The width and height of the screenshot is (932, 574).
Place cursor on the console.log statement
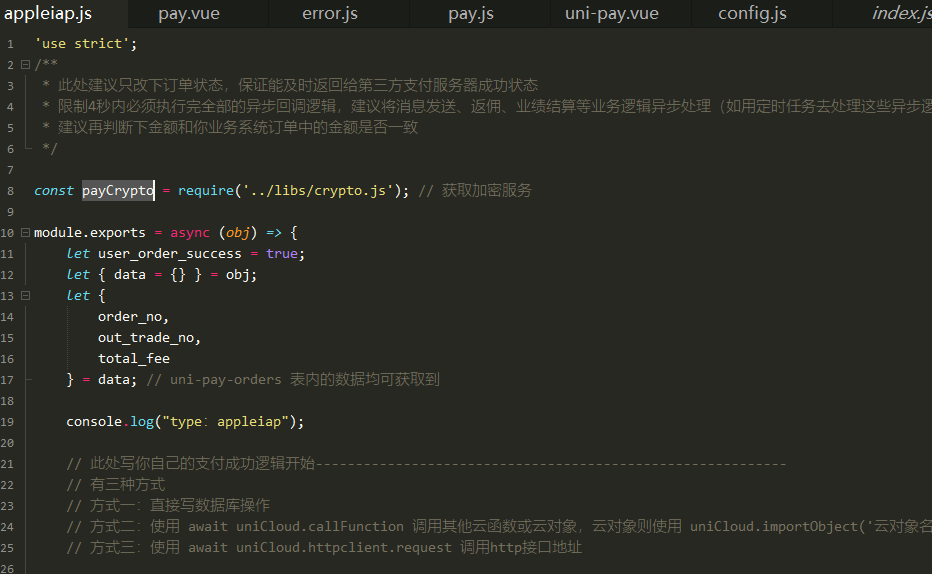click(x=185, y=421)
